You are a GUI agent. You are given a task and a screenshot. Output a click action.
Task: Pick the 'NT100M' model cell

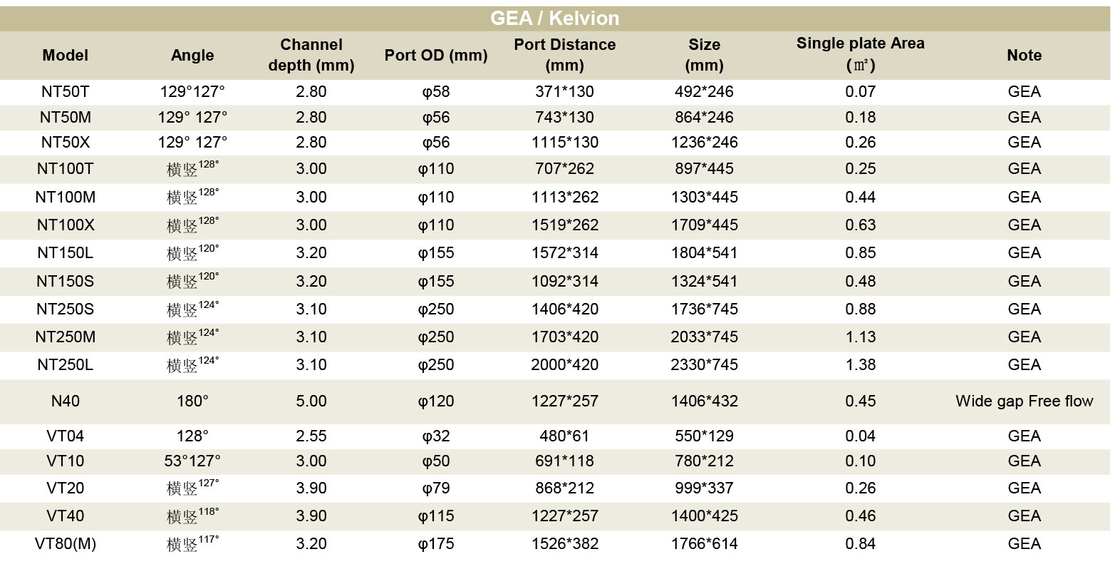coord(65,197)
